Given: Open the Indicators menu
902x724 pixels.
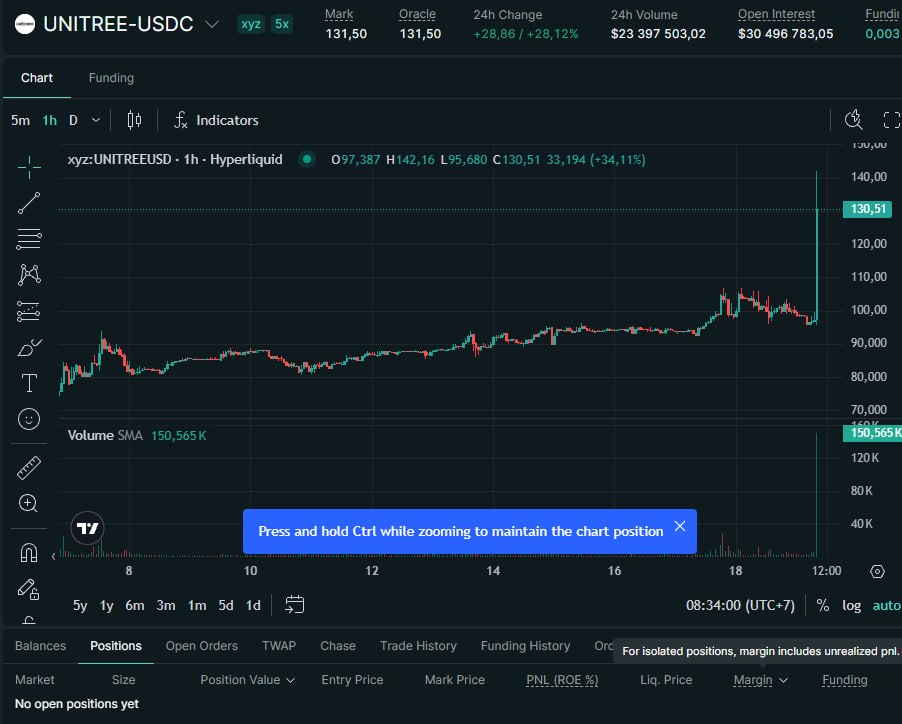Looking at the screenshot, I should pos(216,120).
